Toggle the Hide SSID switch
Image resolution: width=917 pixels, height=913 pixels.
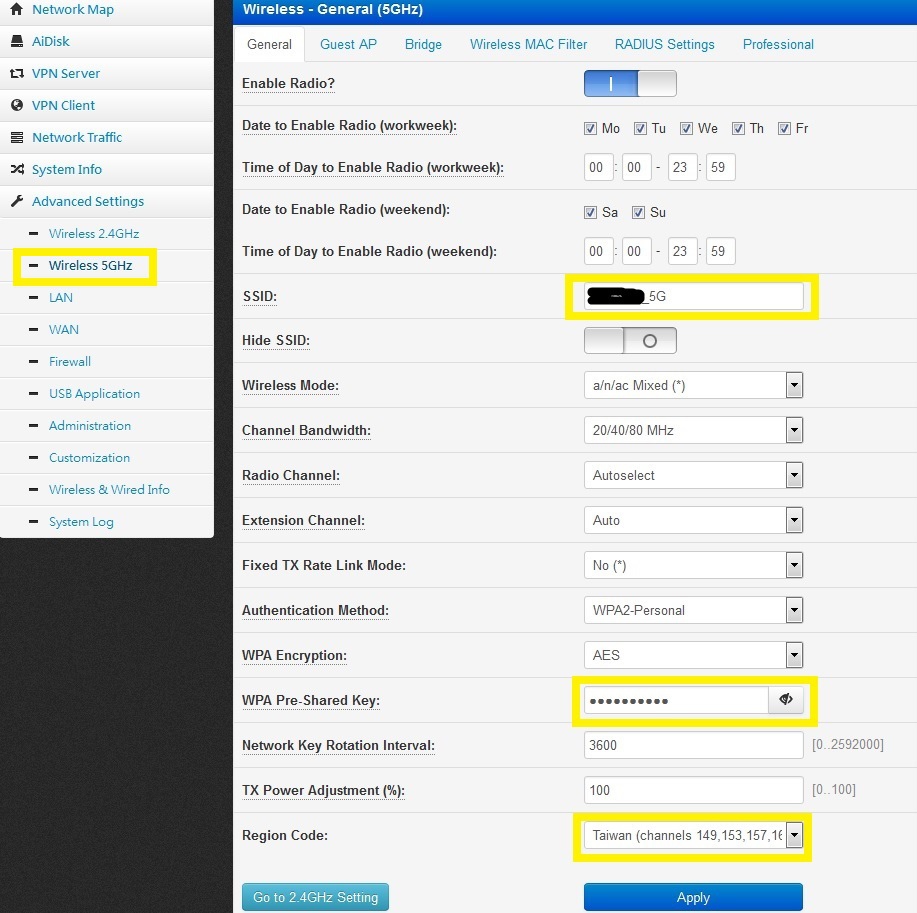[630, 340]
